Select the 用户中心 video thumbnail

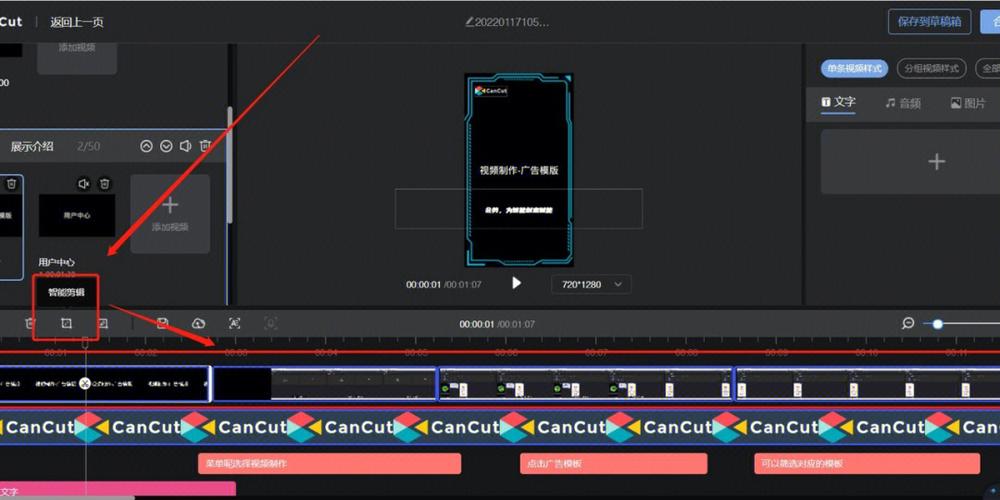click(77, 216)
